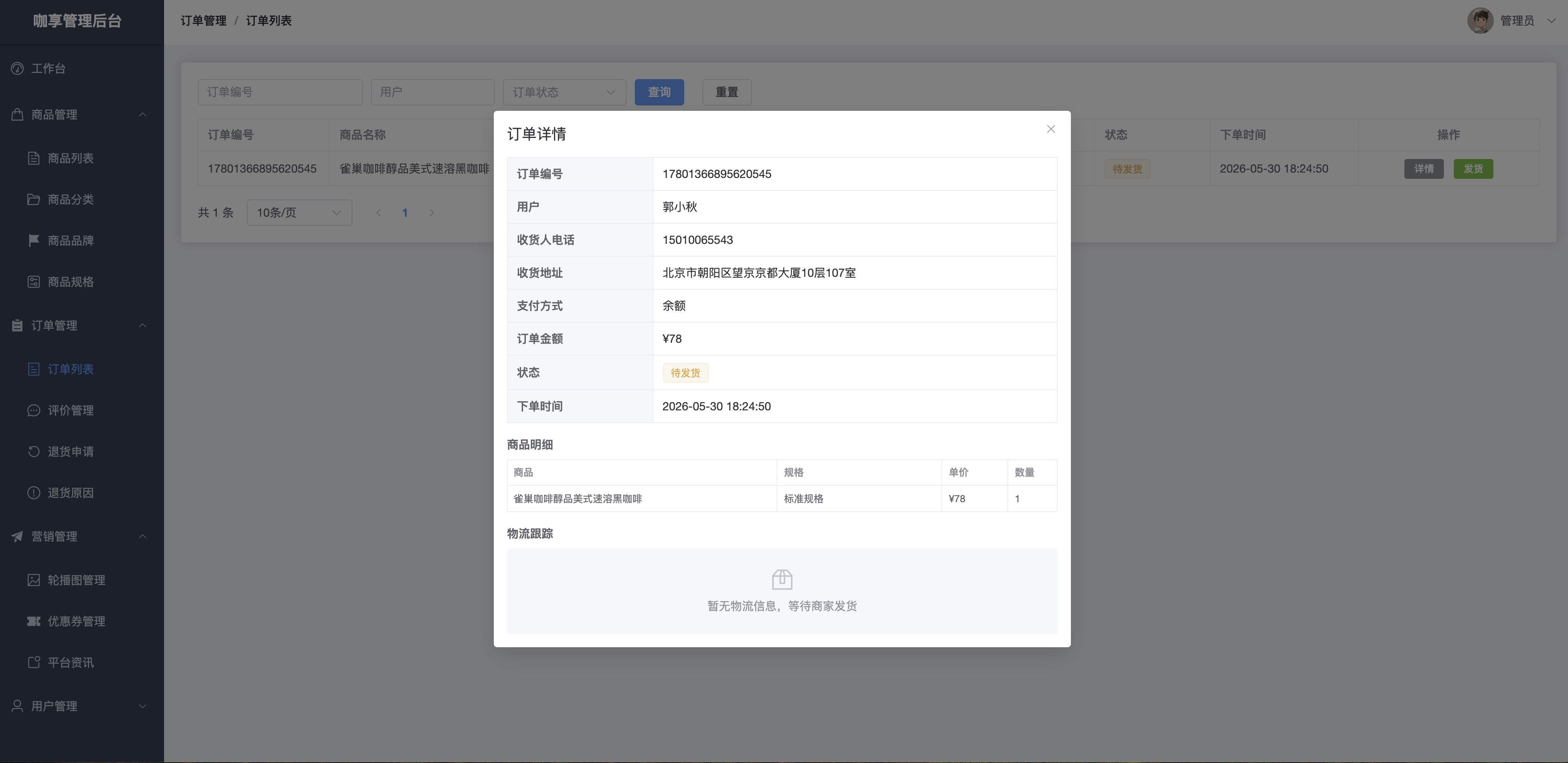The image size is (1568, 763).
Task: Click the 详情 button in order row
Action: click(x=1424, y=169)
